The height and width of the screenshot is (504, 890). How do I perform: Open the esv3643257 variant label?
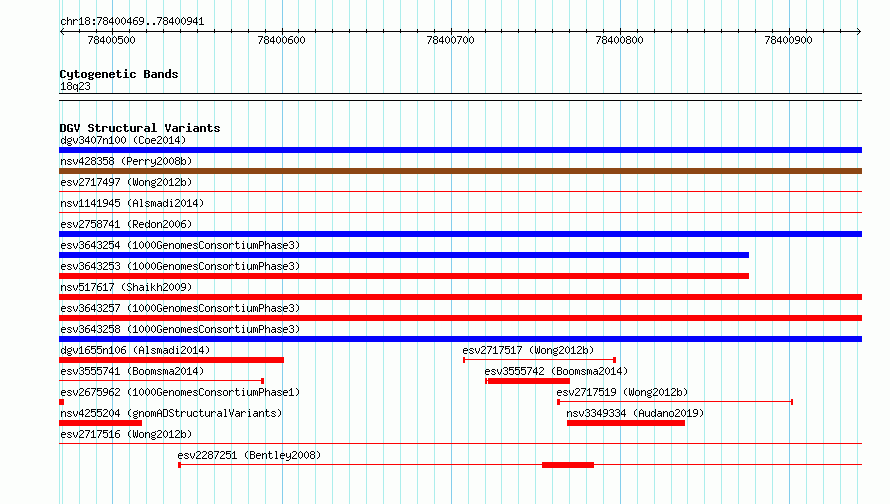[180, 308]
